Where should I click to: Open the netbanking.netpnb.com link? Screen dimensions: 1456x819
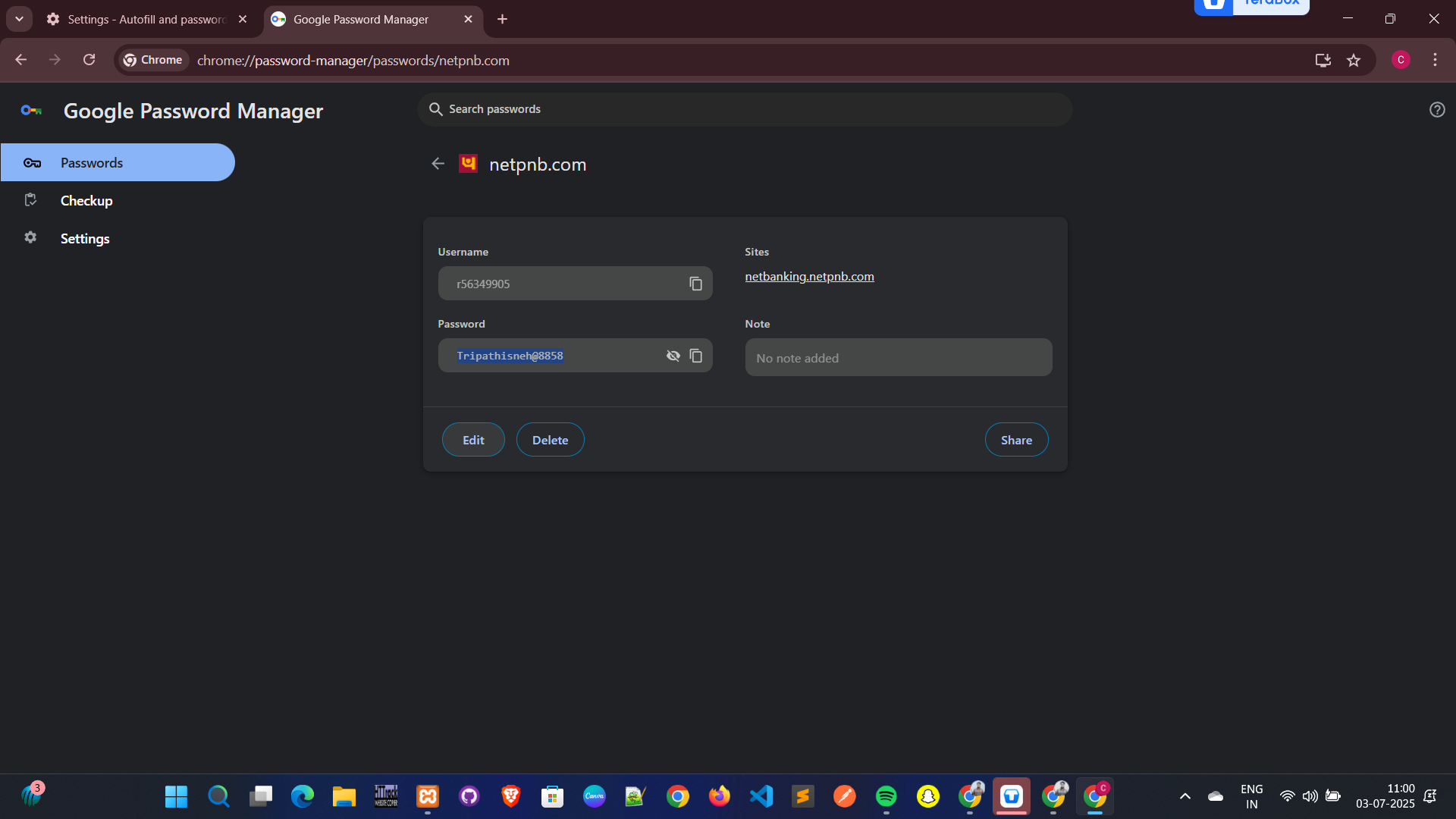pos(809,277)
